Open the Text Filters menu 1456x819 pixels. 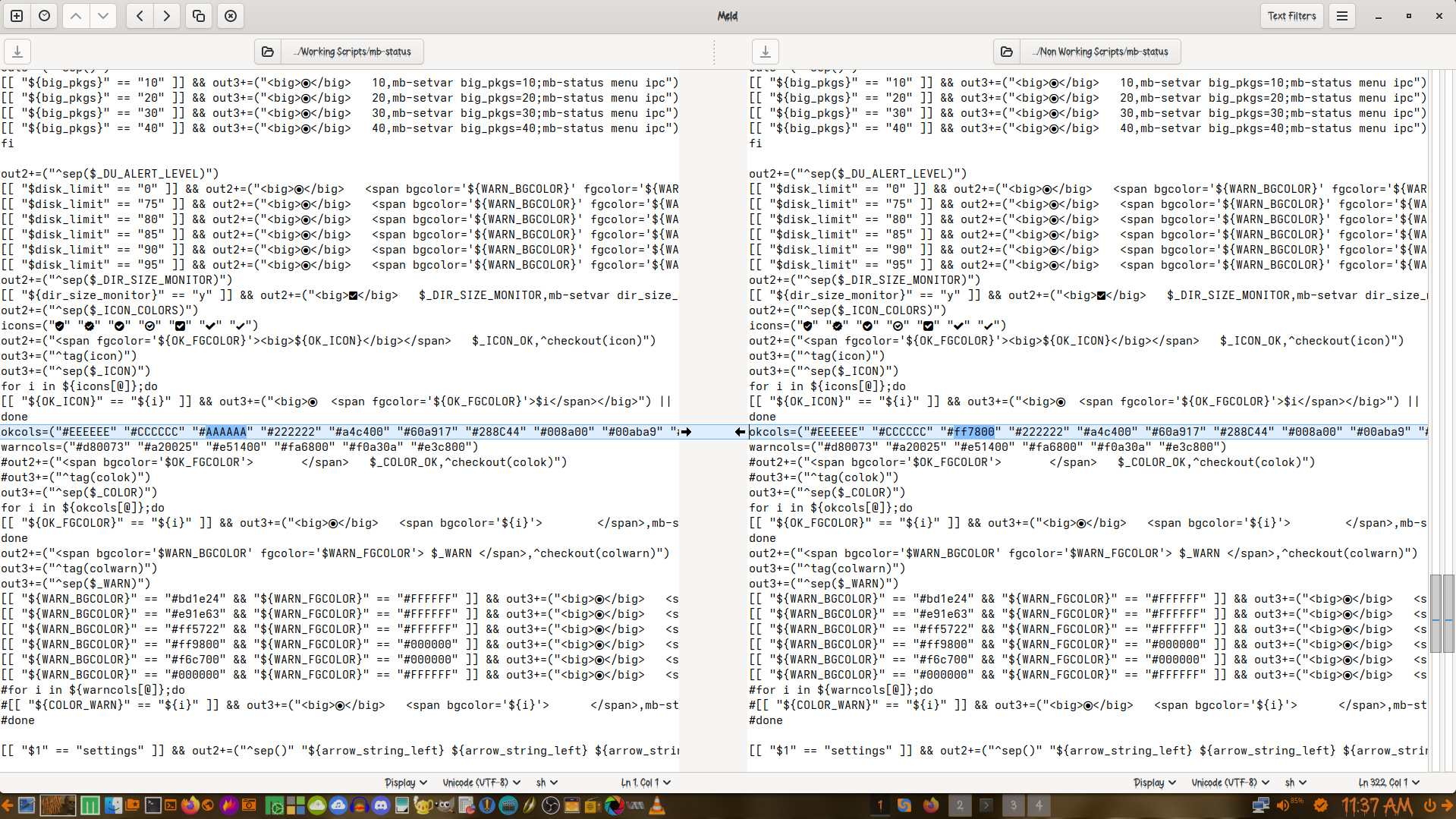coord(1291,16)
